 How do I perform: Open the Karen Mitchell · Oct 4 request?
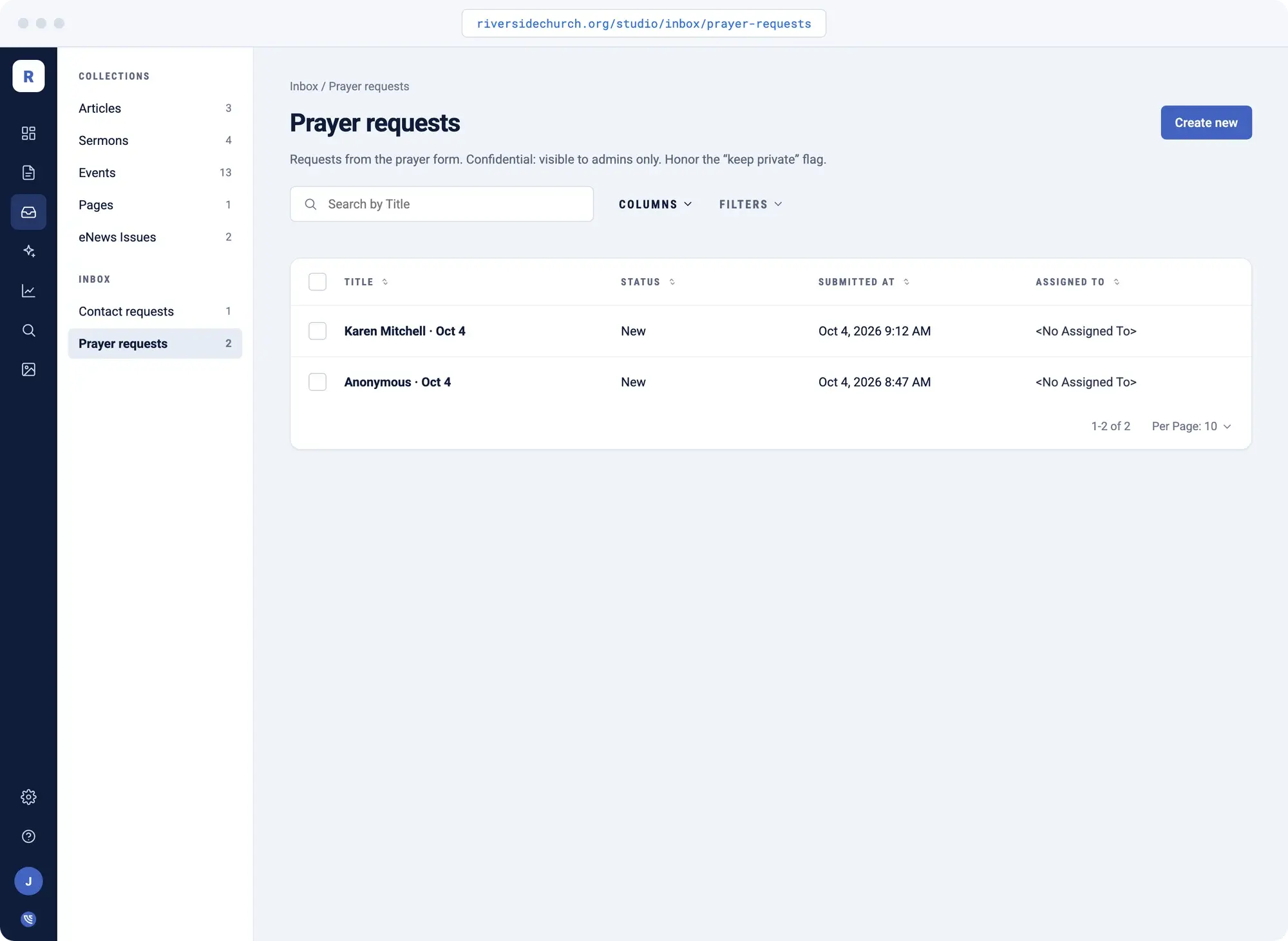[x=404, y=331]
